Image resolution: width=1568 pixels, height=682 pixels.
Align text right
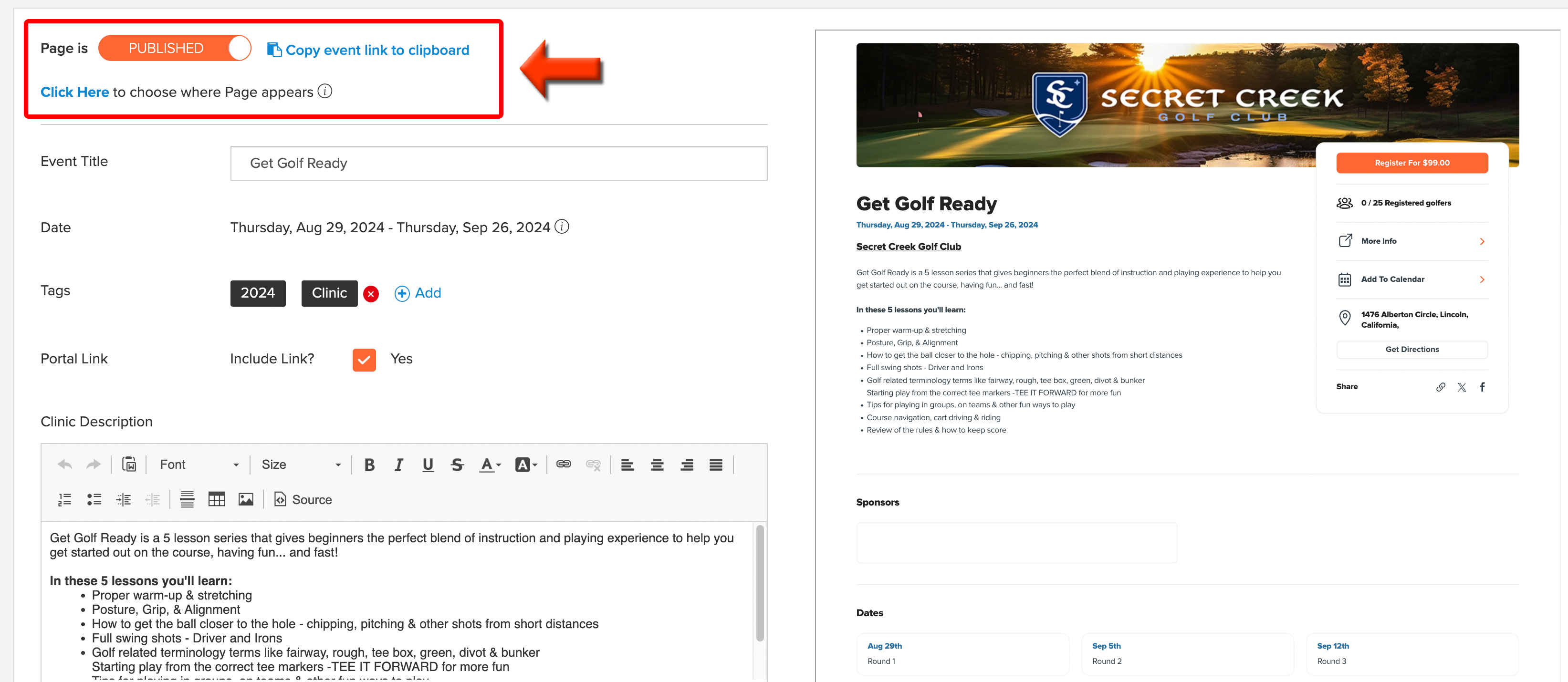(x=687, y=465)
